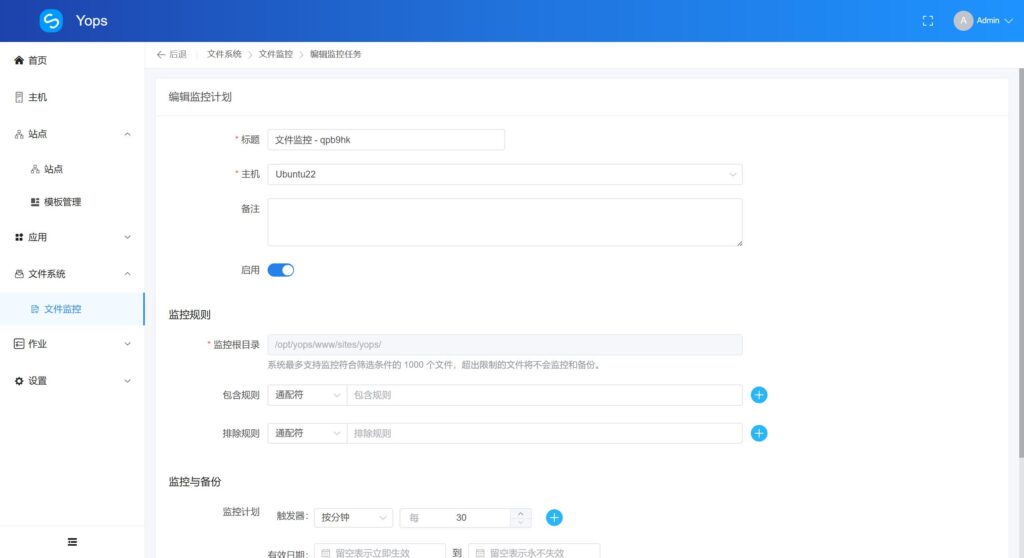Add a monitoring schedule trigger with plus icon
Screen dimensions: 1024x558
point(554,518)
